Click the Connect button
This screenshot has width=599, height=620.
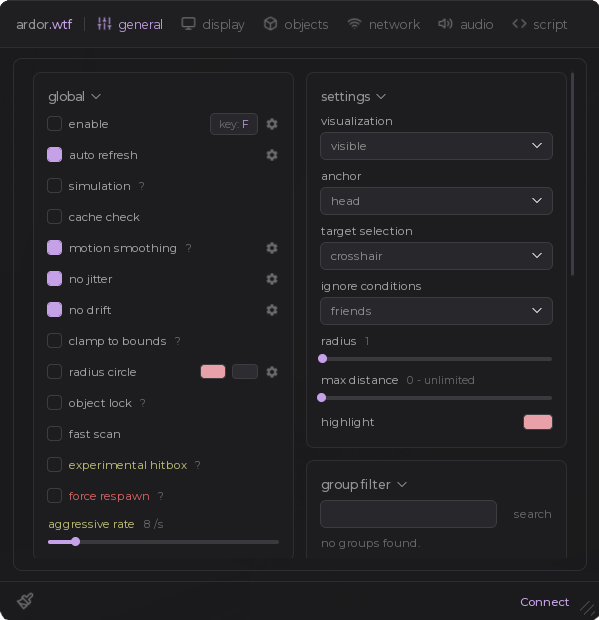point(544,602)
